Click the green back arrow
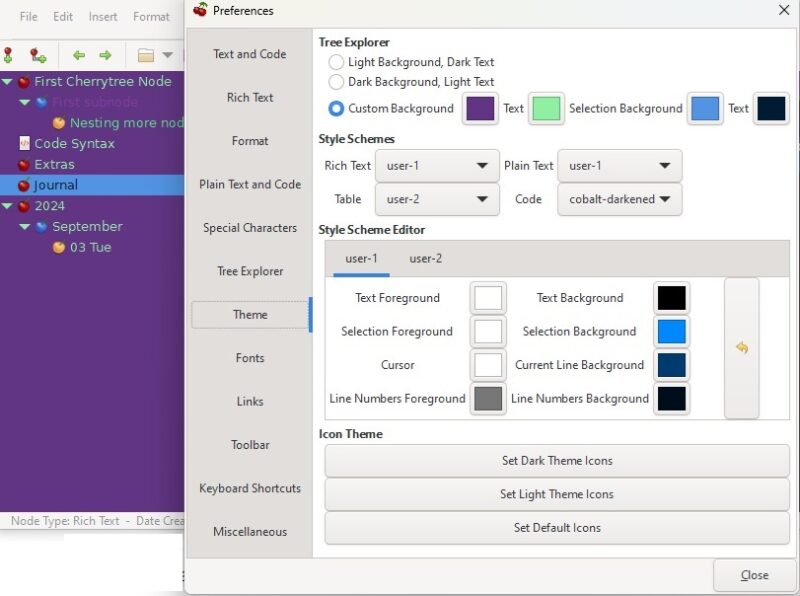The image size is (800, 596). point(78,55)
